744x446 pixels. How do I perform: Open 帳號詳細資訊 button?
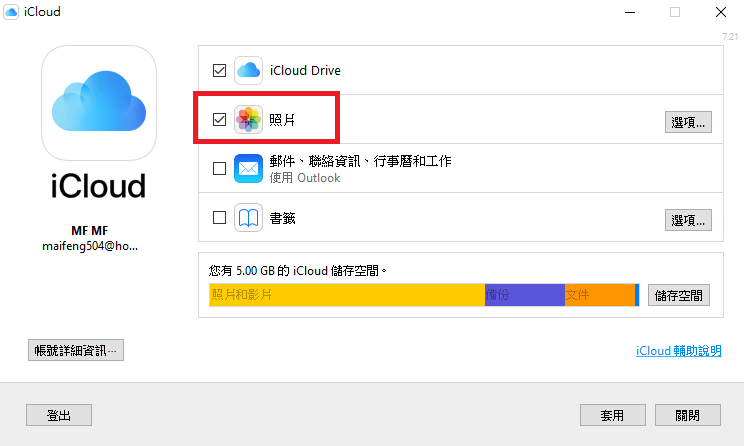(x=76, y=350)
